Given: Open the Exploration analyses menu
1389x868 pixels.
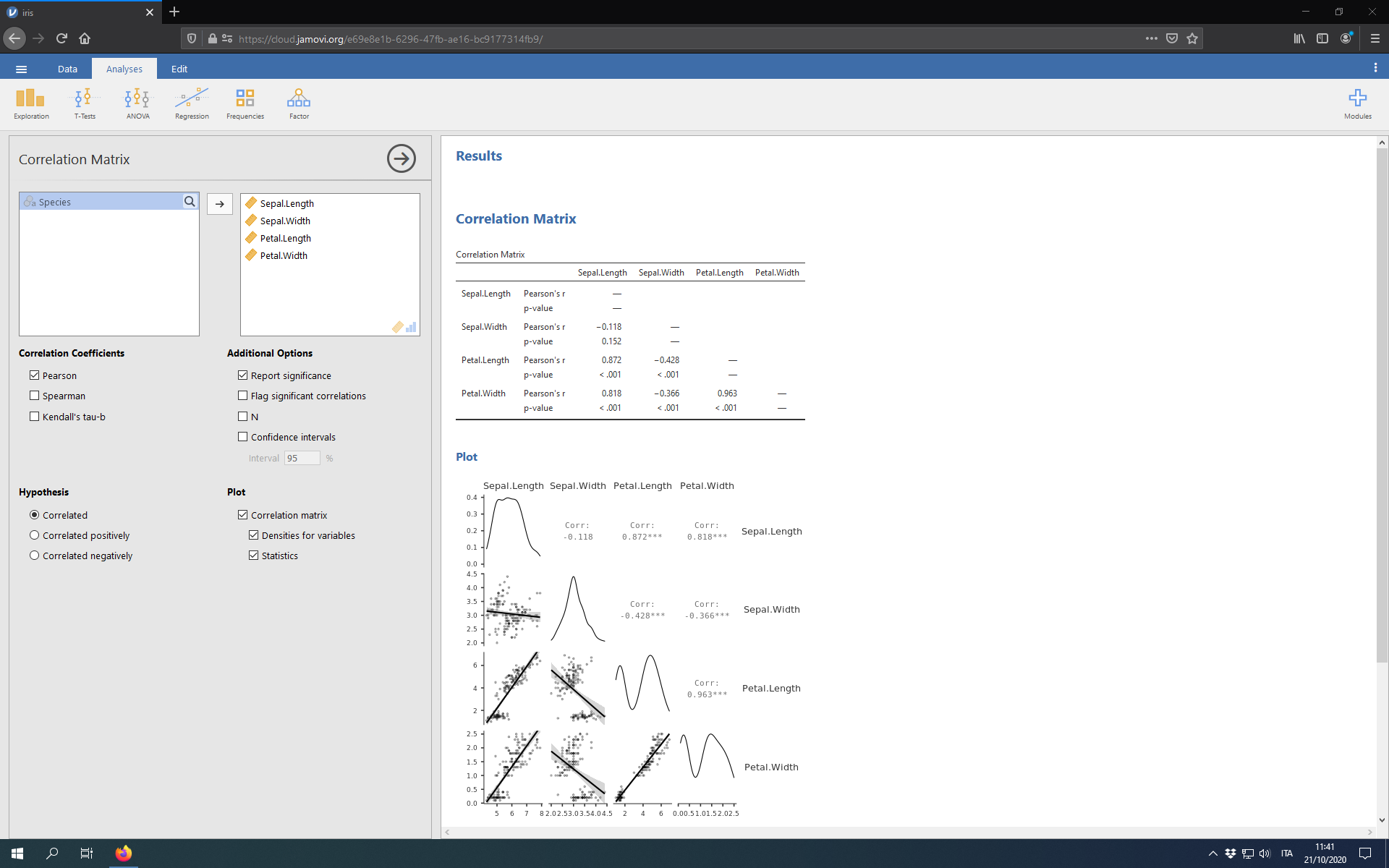Looking at the screenshot, I should click(x=31, y=103).
